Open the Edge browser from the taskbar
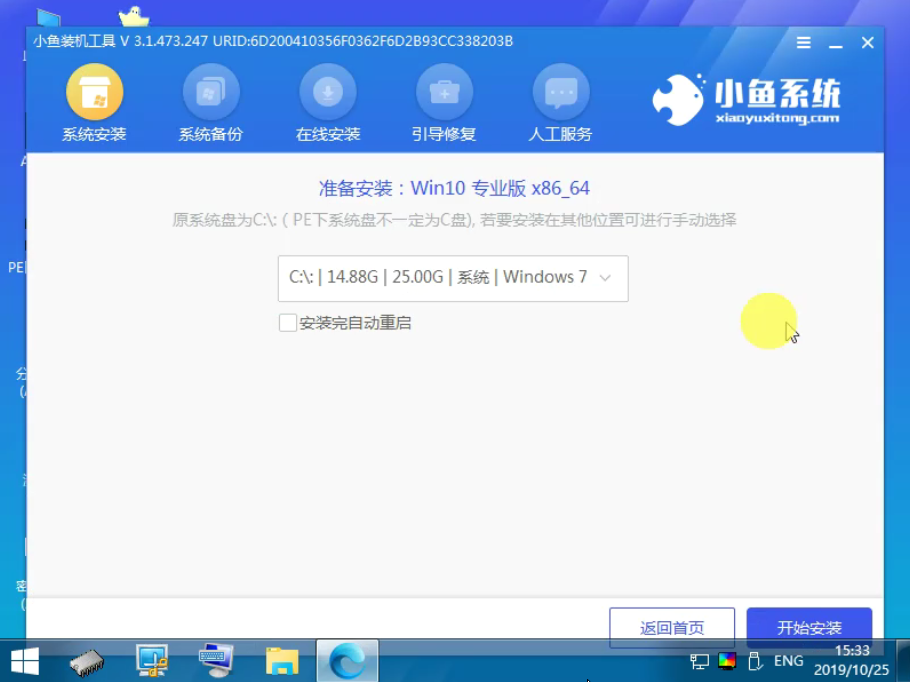Viewport: 910px width, 682px height. [x=346, y=660]
